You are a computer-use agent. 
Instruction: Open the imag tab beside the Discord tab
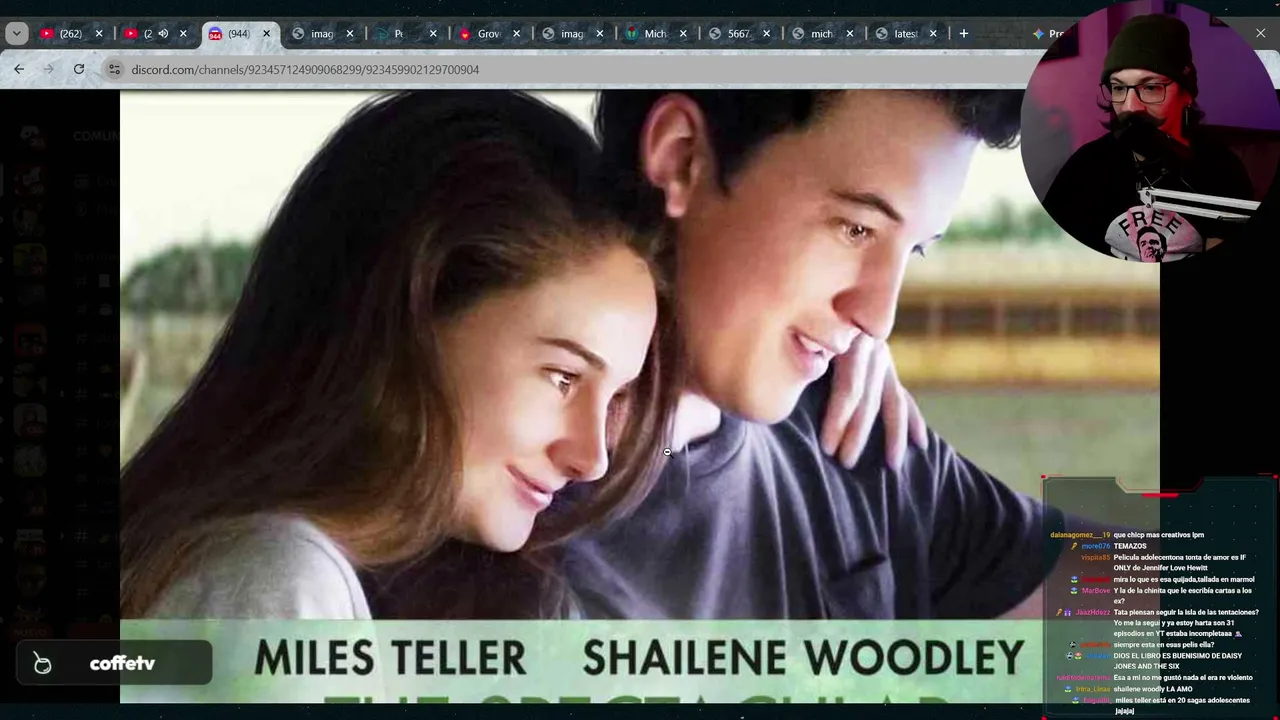(321, 33)
